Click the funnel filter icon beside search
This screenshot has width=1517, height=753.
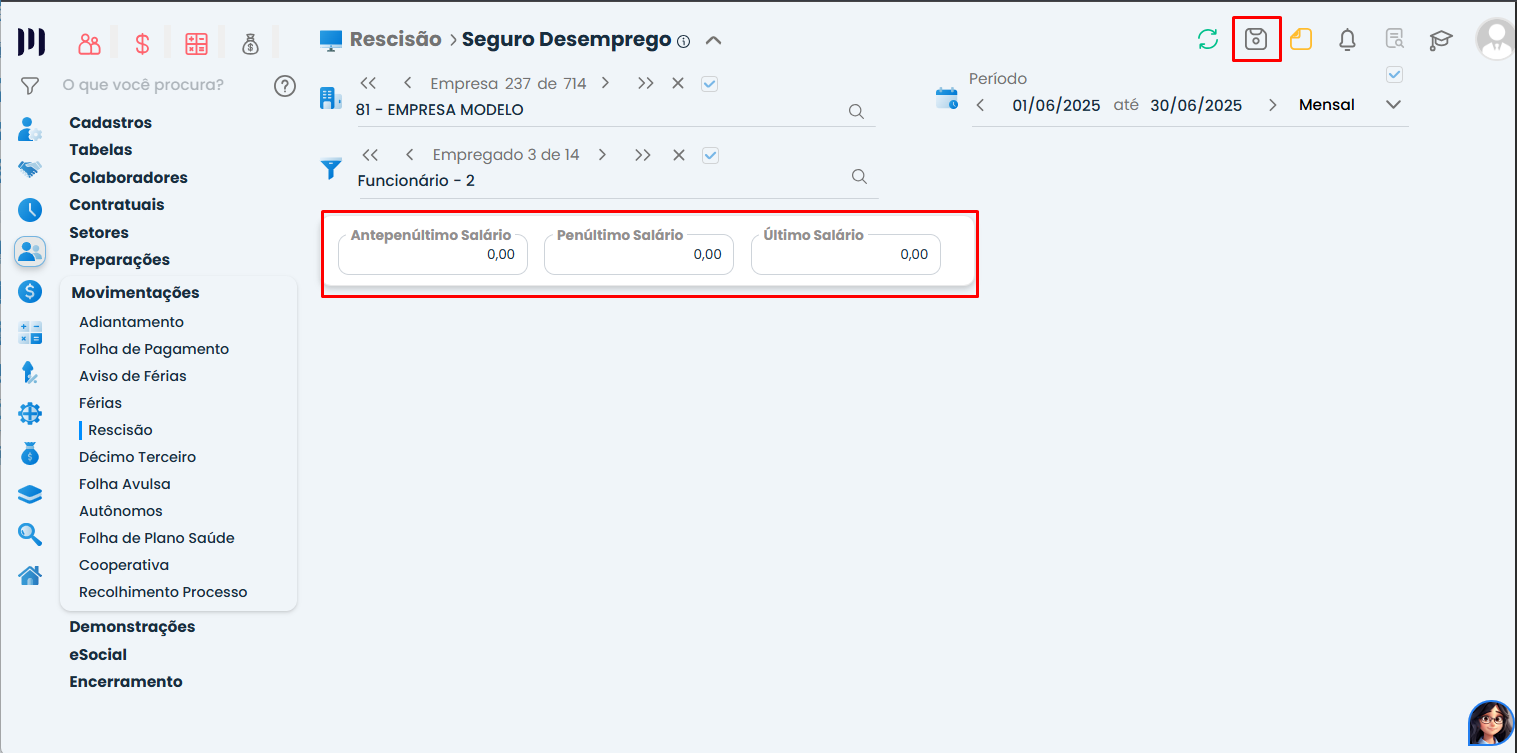[x=30, y=85]
